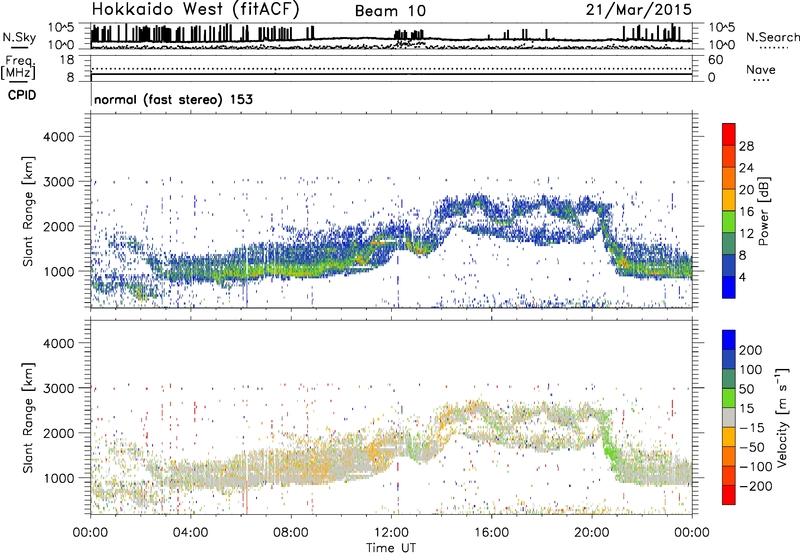Click the '04:00' time axis tick
The width and height of the screenshot is (800, 554).
coord(190,532)
